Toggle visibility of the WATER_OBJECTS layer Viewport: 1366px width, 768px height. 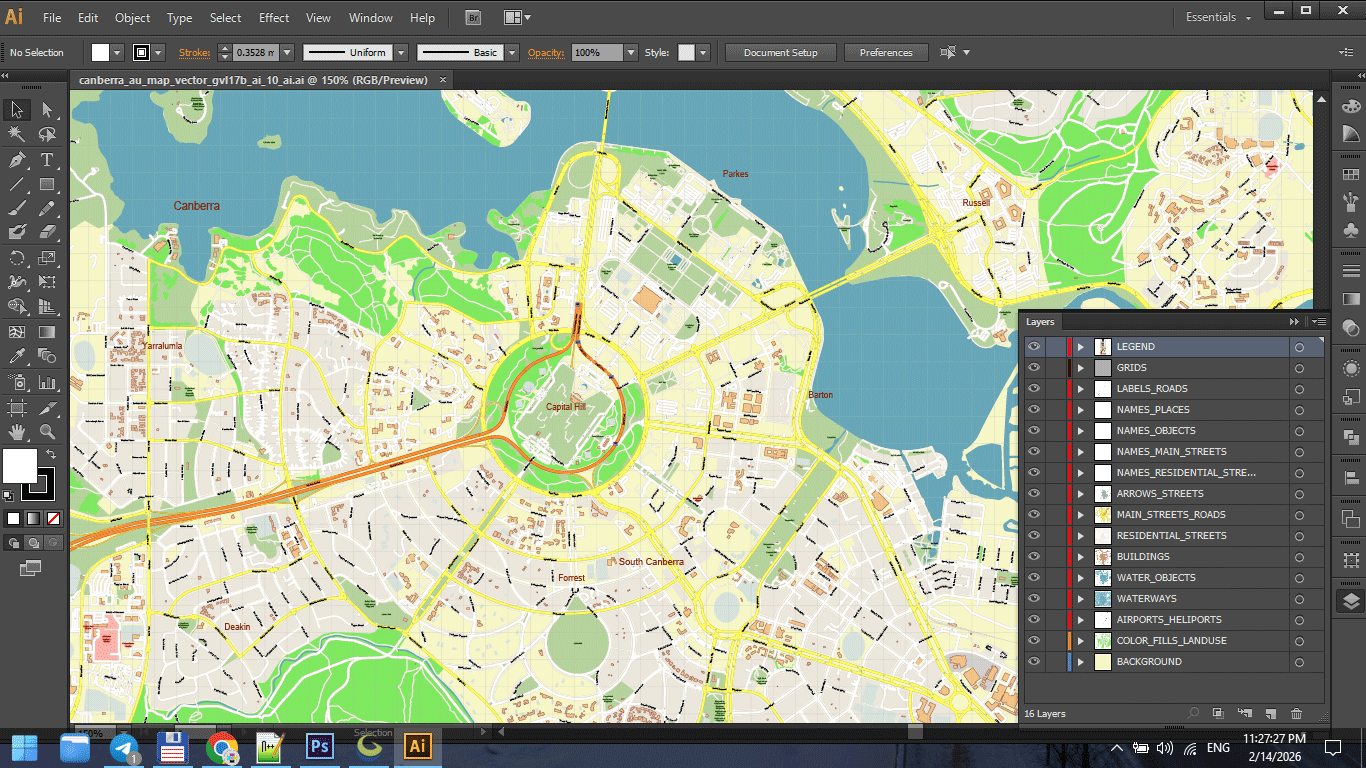pyautogui.click(x=1034, y=577)
